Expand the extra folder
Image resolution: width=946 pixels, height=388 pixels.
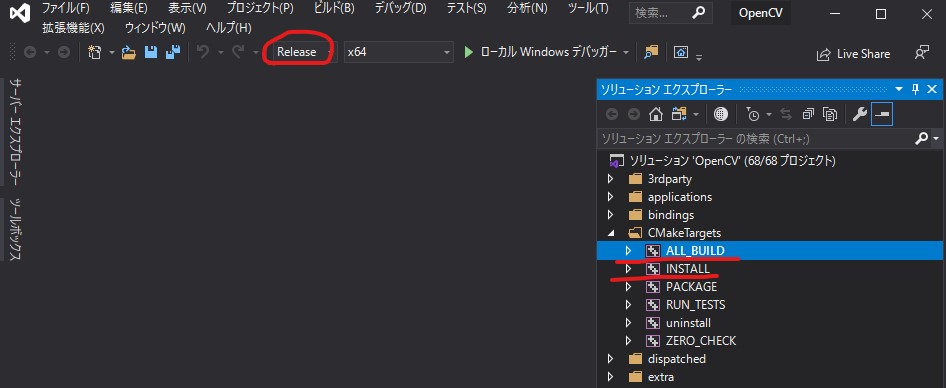(610, 377)
